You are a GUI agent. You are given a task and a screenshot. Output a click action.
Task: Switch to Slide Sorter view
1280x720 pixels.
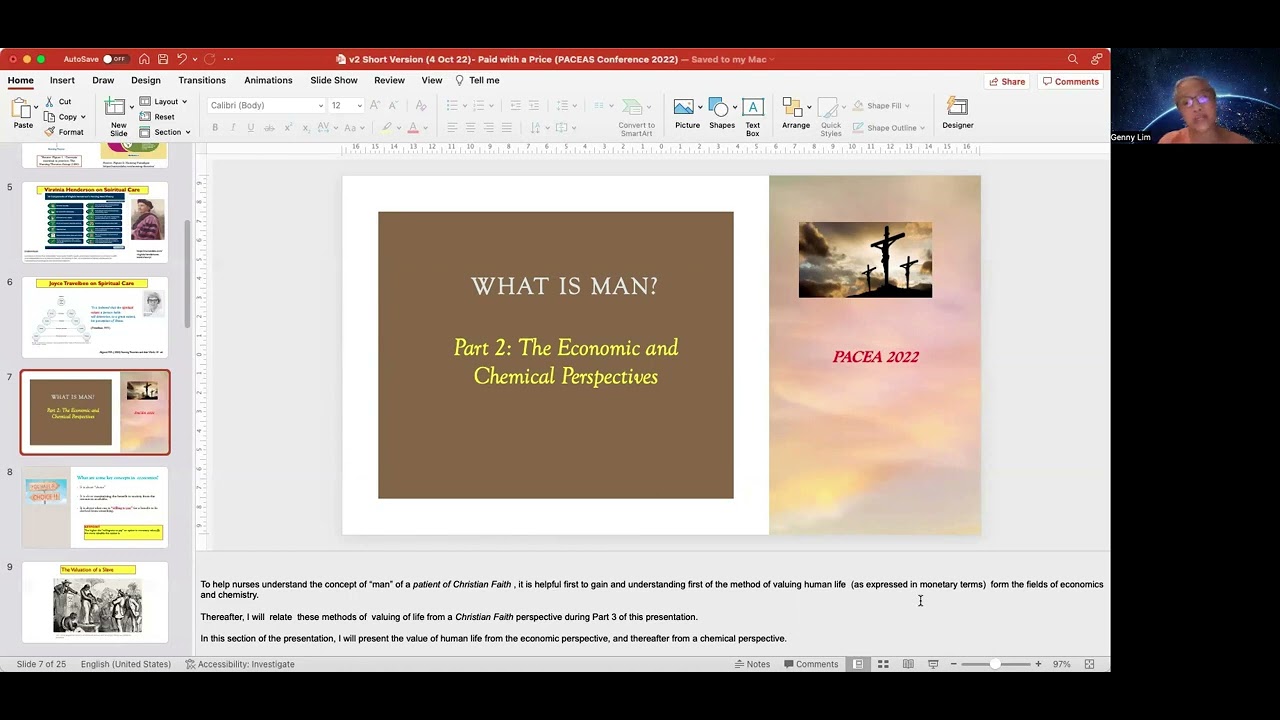tap(883, 664)
